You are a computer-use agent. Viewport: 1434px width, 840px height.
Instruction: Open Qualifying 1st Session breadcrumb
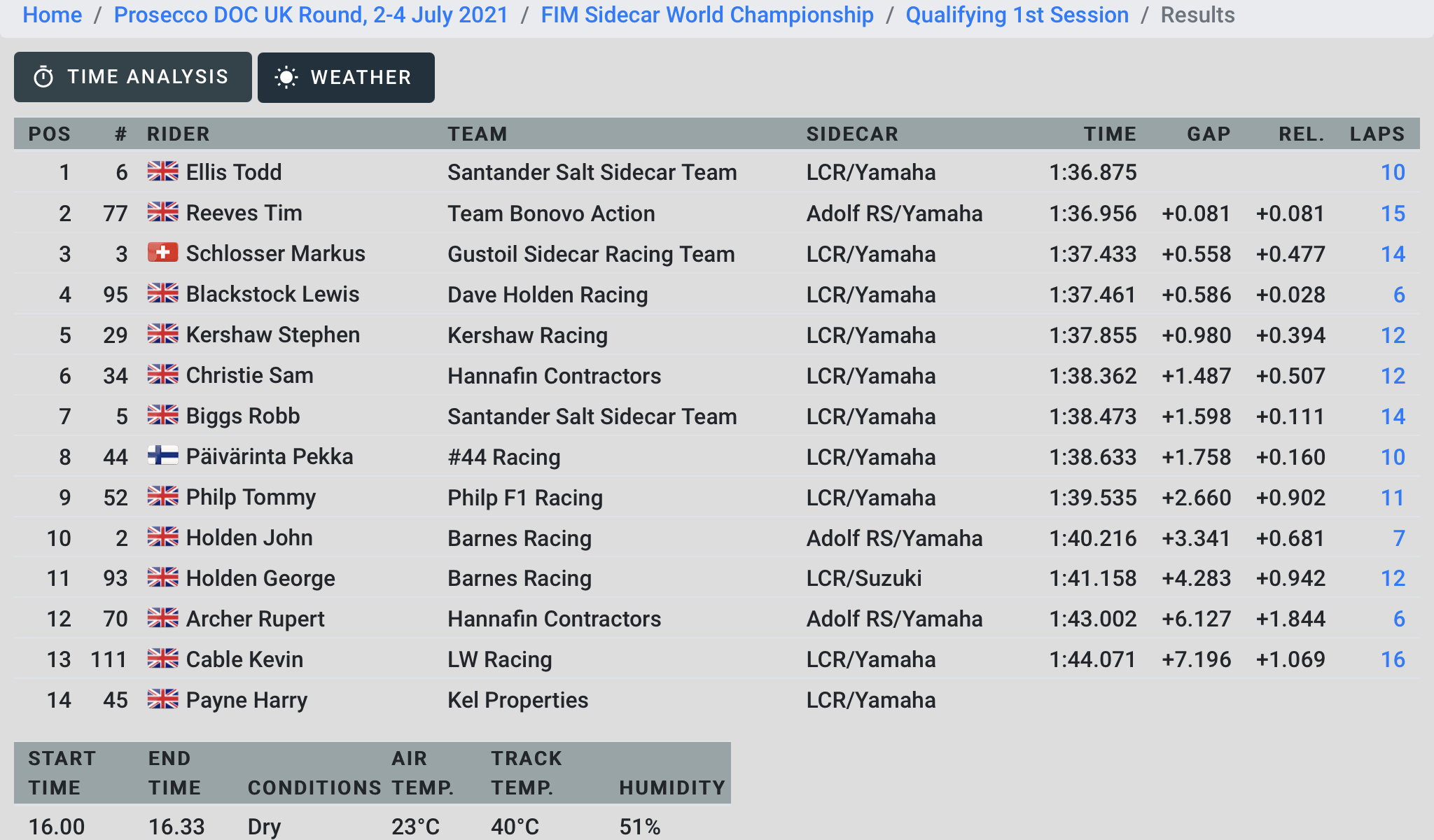[1017, 15]
